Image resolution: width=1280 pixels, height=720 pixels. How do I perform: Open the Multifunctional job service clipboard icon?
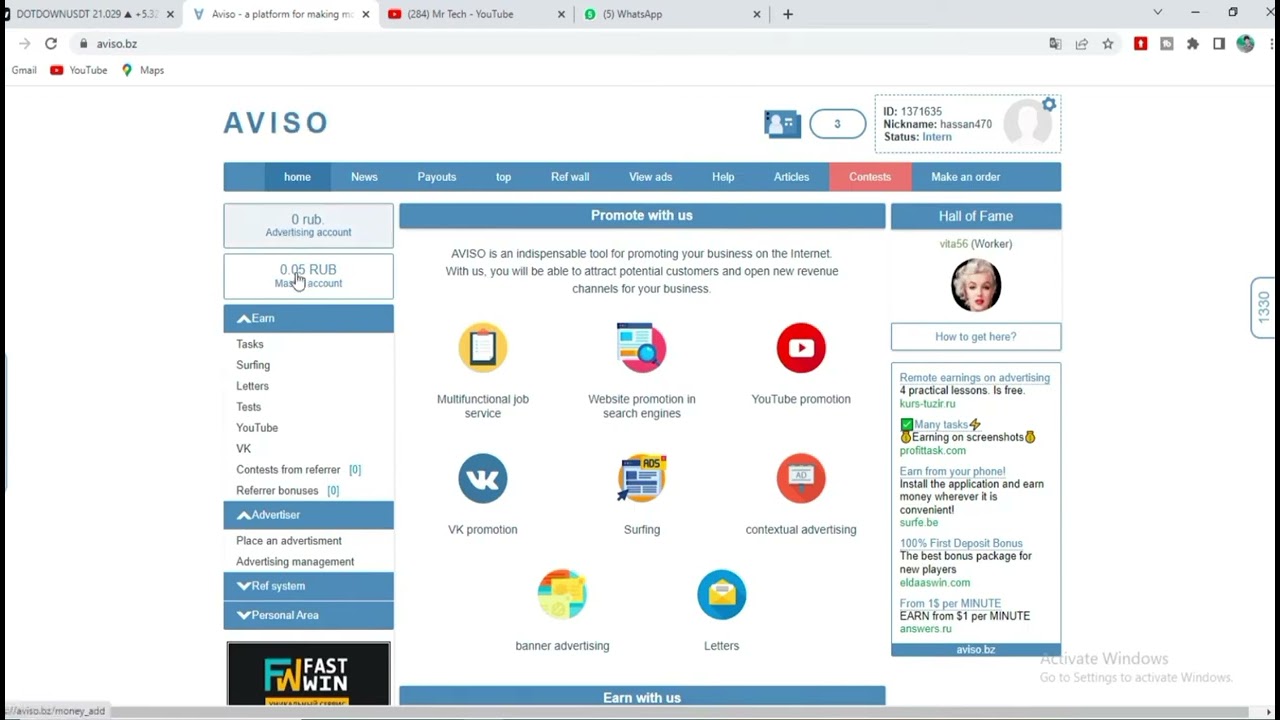coord(483,348)
